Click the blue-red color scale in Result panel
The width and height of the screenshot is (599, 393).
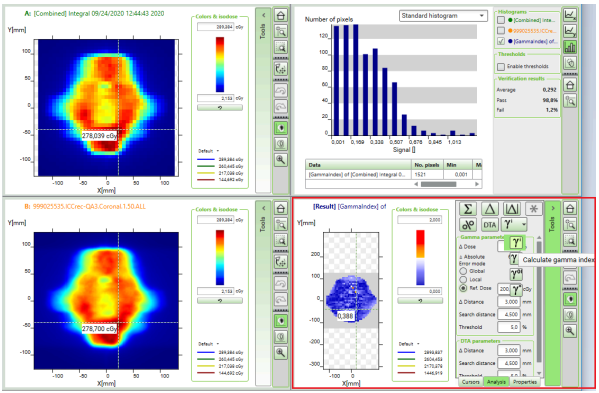point(420,257)
